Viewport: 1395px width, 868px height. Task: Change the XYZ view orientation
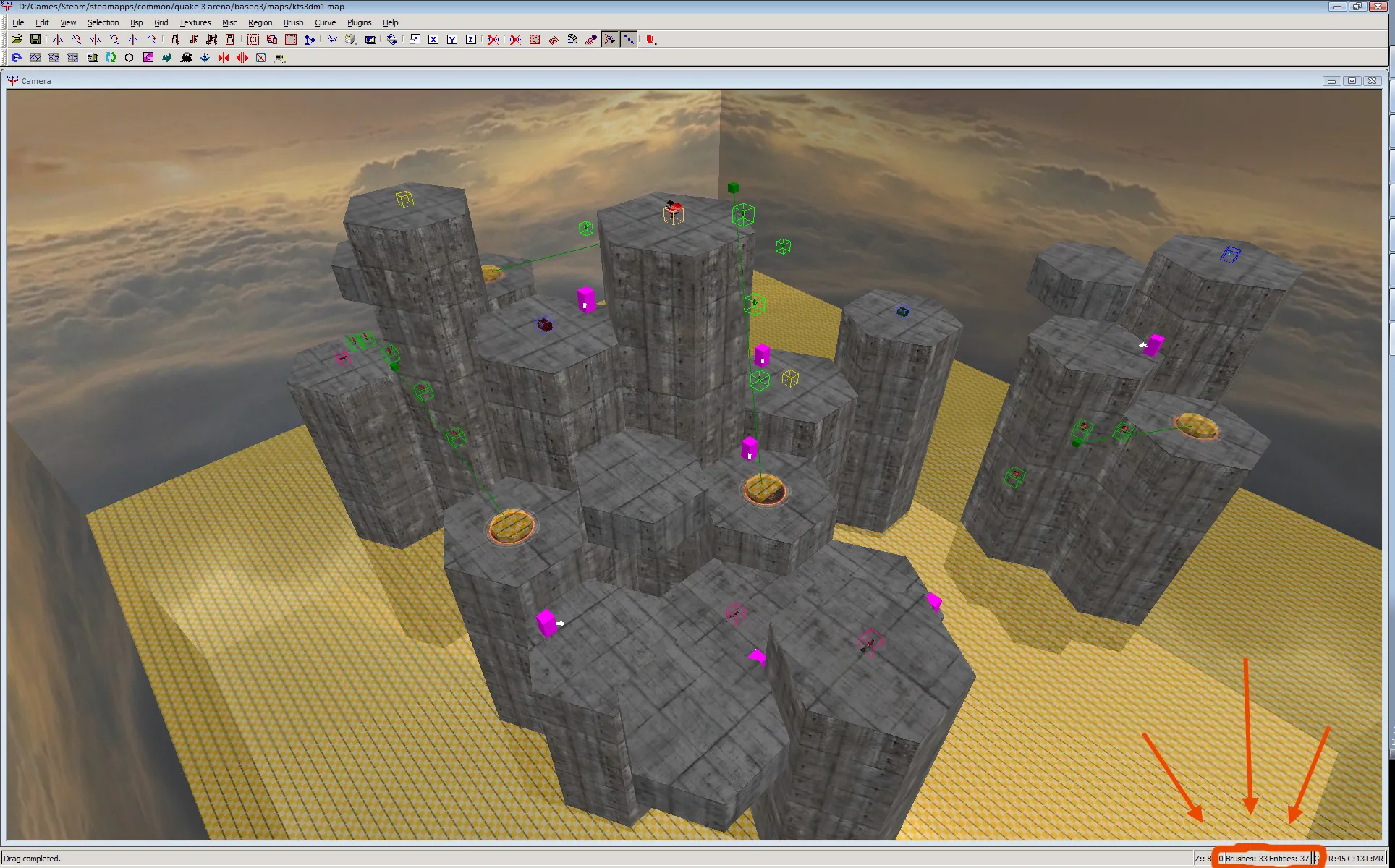point(333,40)
